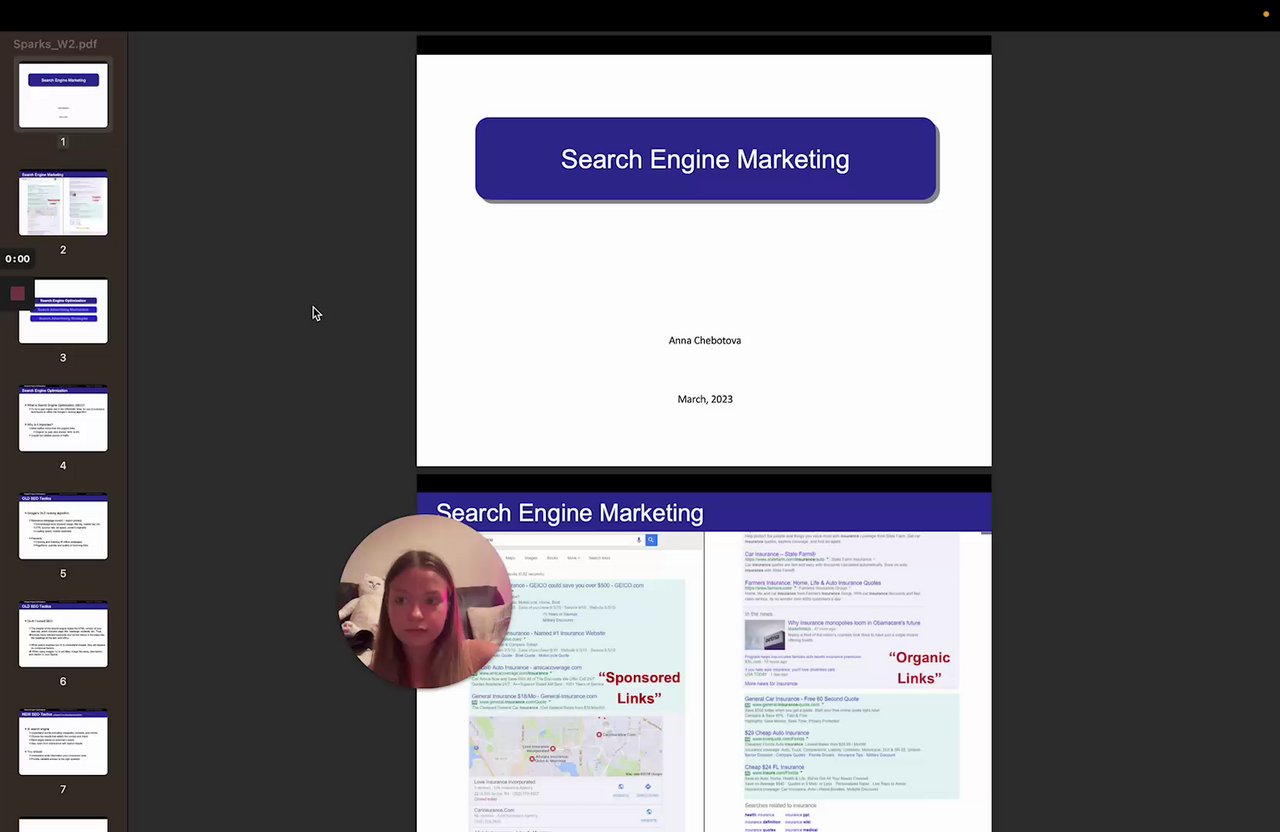Click the red "Organic Links" label
The width and height of the screenshot is (1280, 832).
919,668
